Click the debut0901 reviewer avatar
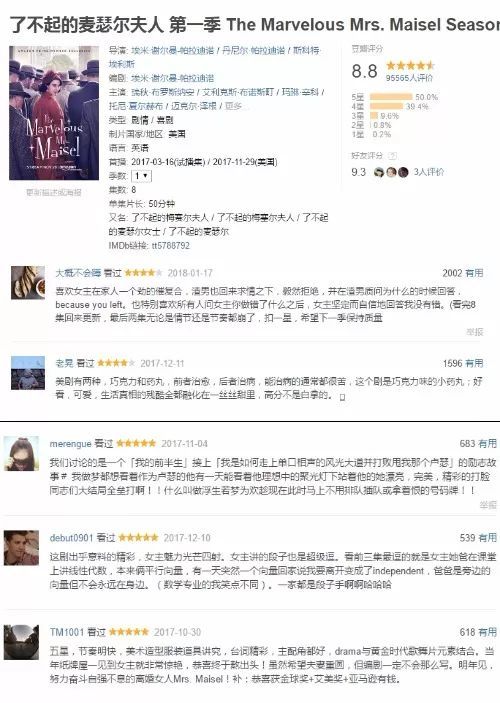 (21, 547)
